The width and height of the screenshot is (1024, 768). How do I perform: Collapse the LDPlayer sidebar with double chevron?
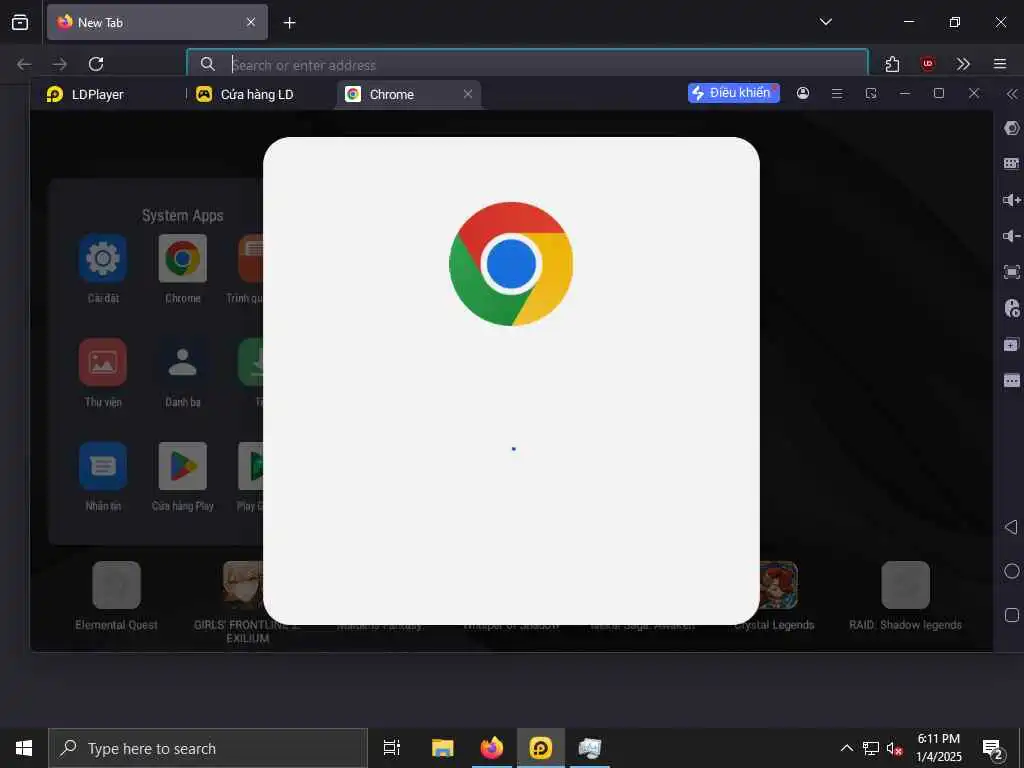click(1012, 94)
